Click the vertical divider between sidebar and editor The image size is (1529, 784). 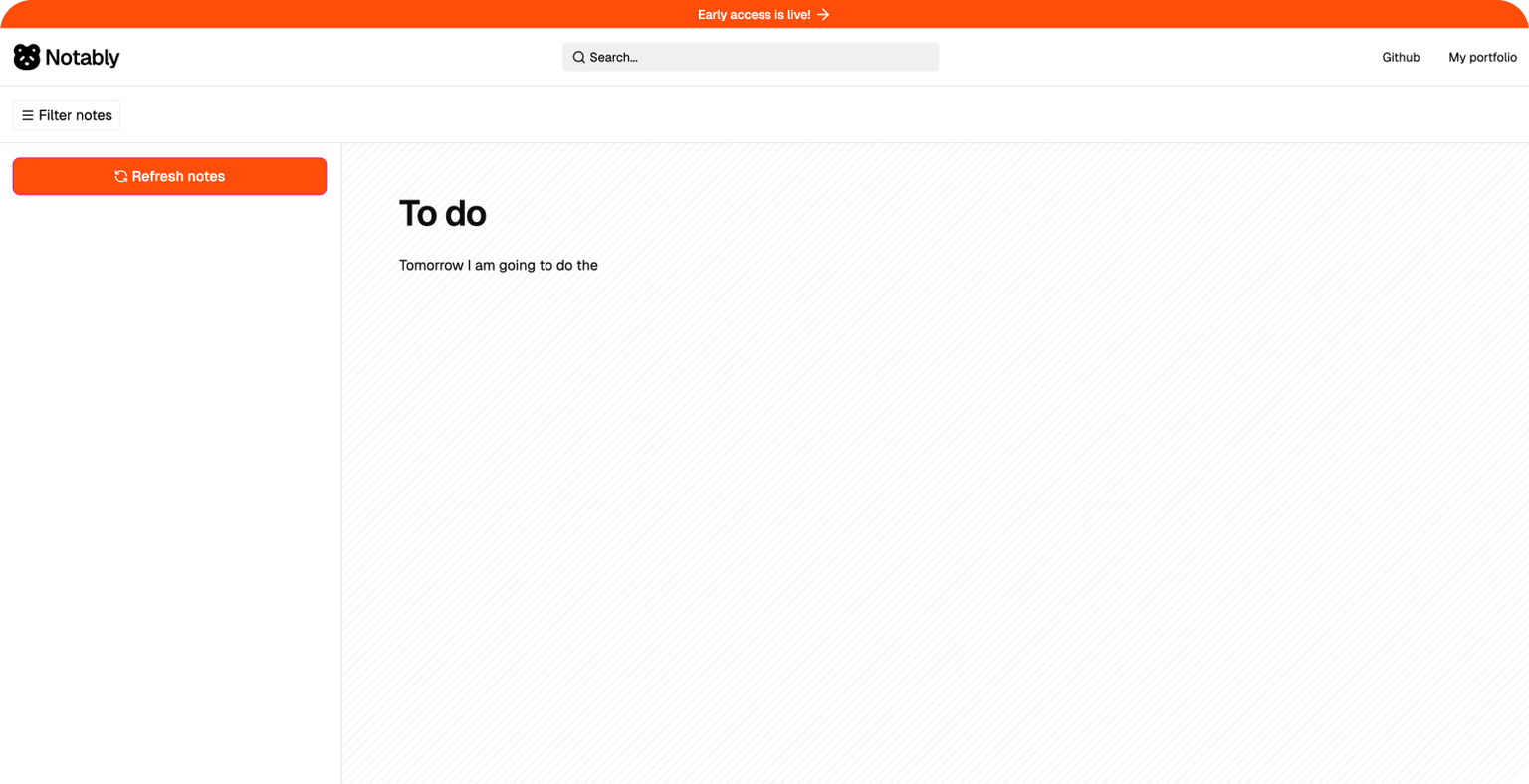pos(341,463)
